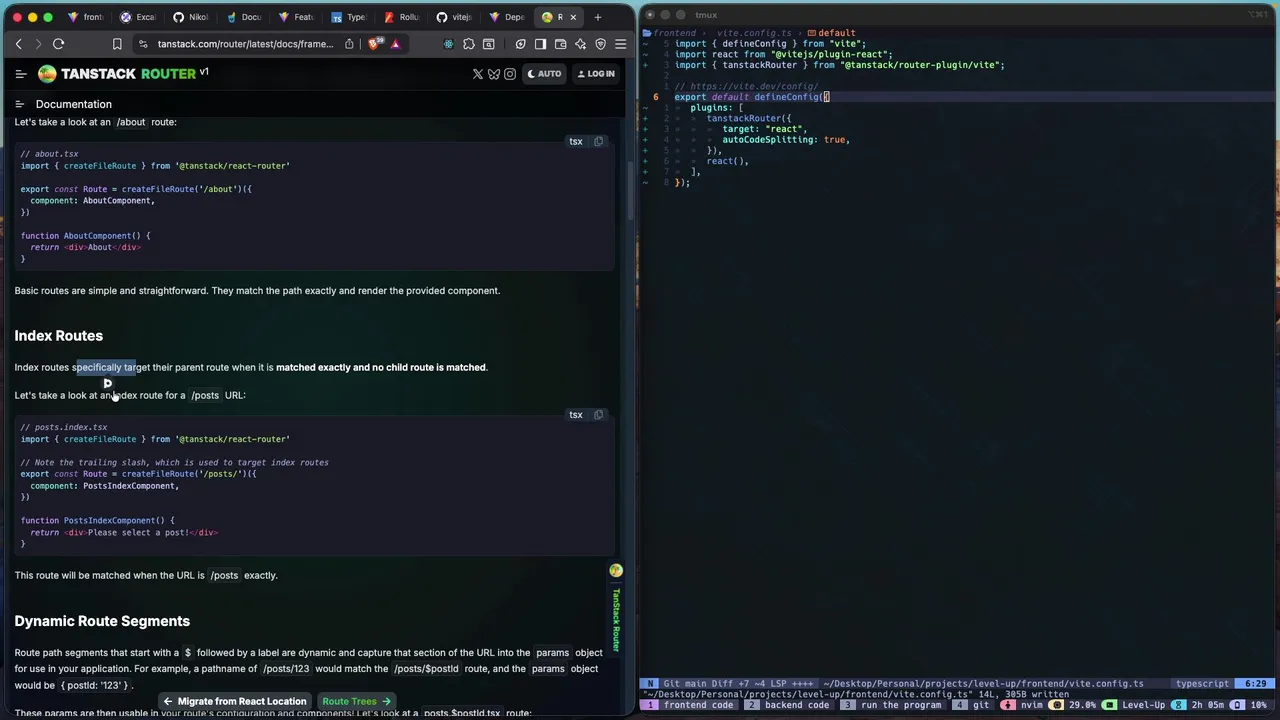Switch to the vitejs GitHub tab

pyautogui.click(x=454, y=17)
